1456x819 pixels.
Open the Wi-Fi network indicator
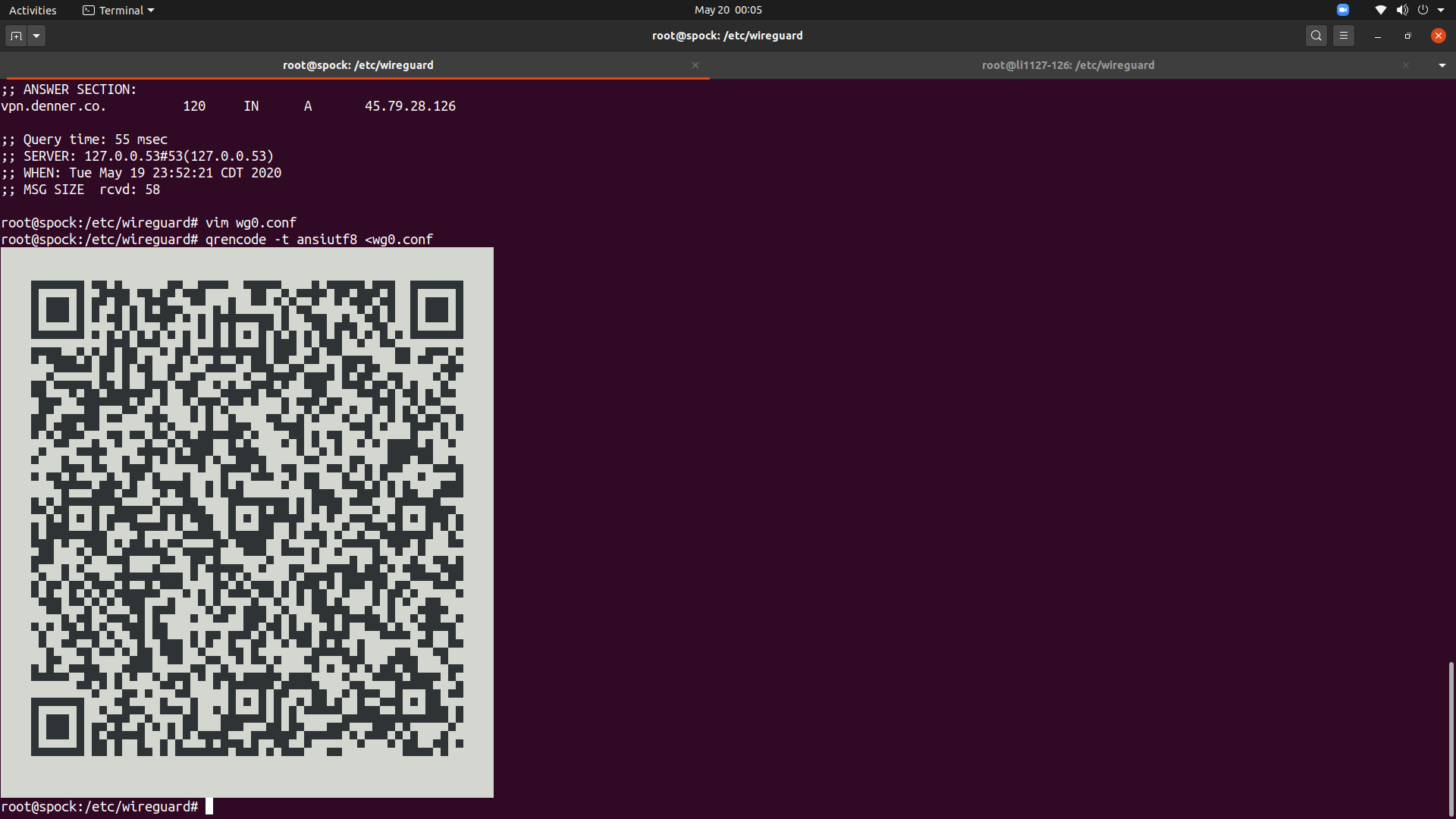[x=1381, y=10]
